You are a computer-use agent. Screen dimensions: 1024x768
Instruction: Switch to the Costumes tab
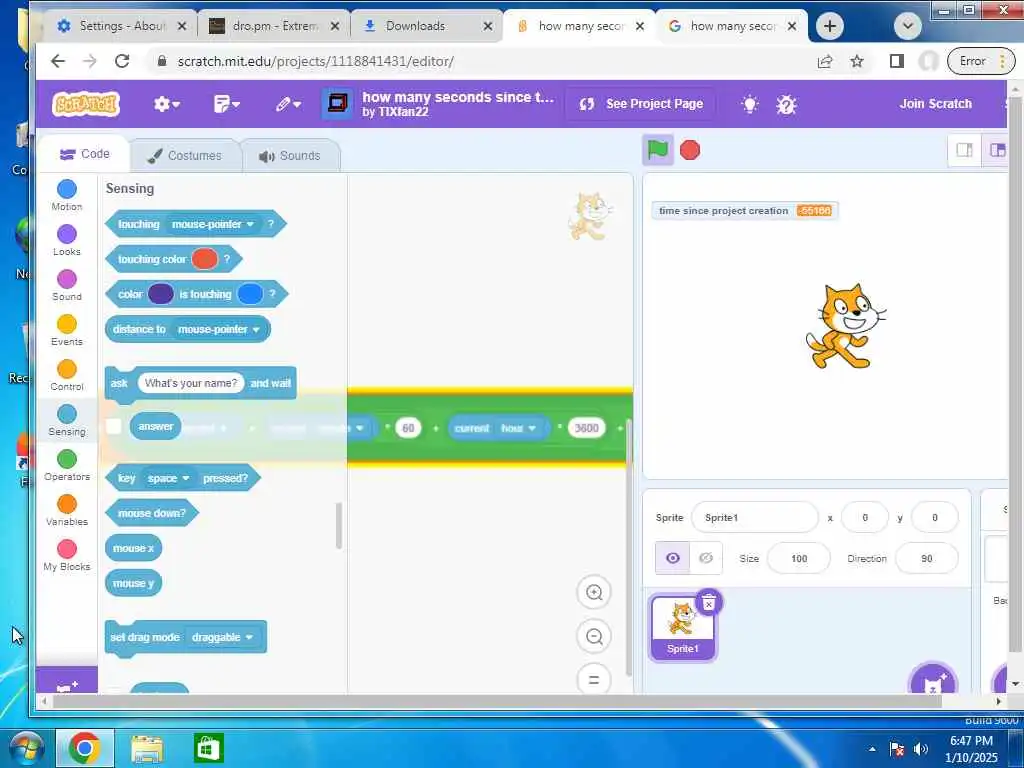pyautogui.click(x=185, y=155)
